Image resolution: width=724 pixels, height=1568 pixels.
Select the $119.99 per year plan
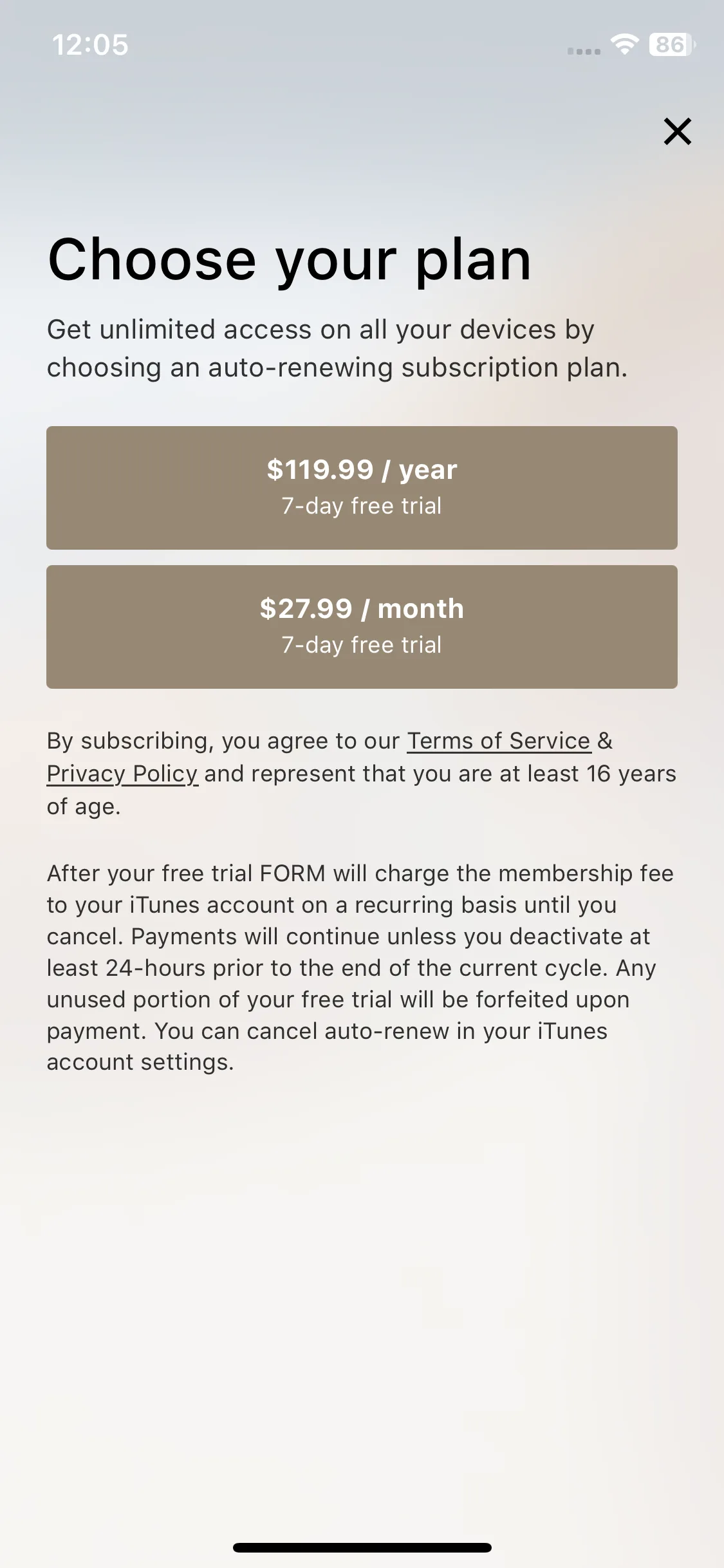click(362, 487)
